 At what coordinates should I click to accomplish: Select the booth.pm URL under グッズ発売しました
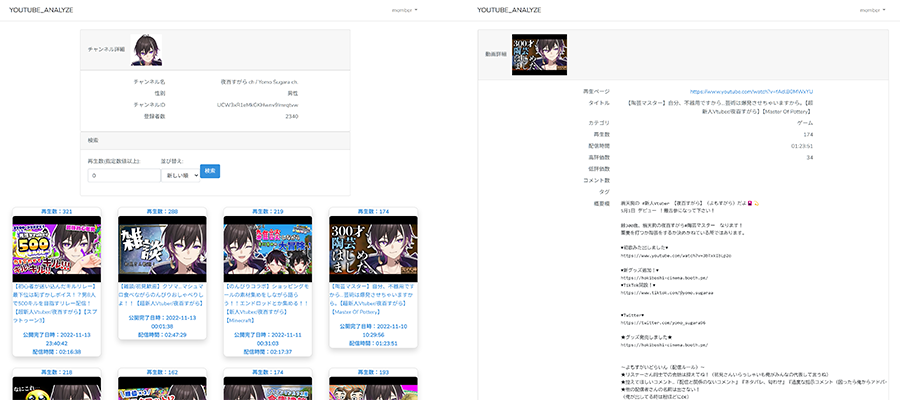pos(664,345)
